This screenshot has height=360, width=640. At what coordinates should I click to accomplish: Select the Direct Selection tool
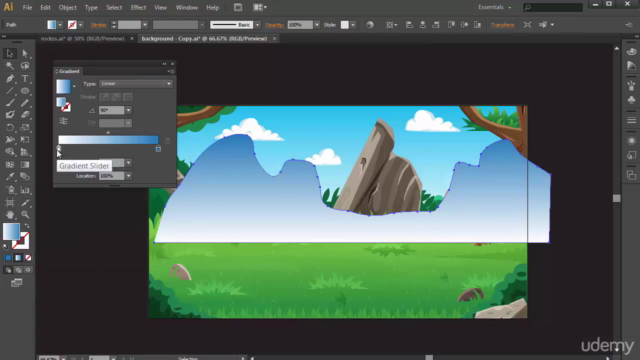(x=25, y=53)
